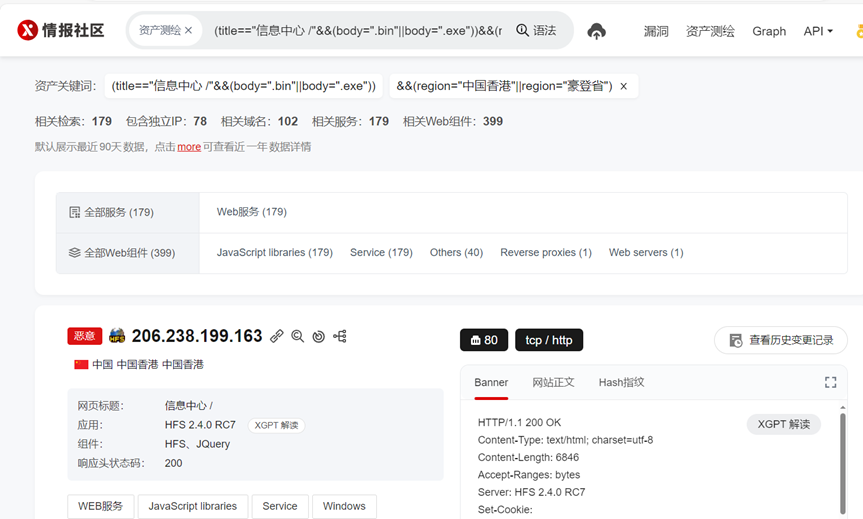Open the 语法 syntax help
This screenshot has width=863, height=519.
coord(536,31)
